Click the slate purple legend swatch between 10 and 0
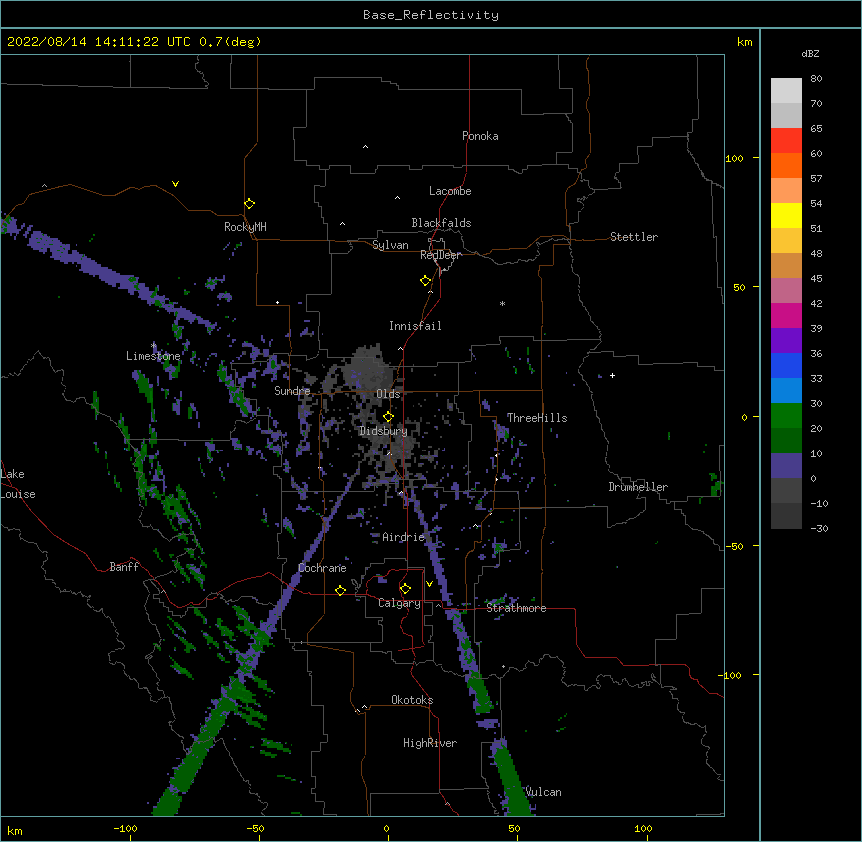This screenshot has width=862, height=842. point(786,466)
